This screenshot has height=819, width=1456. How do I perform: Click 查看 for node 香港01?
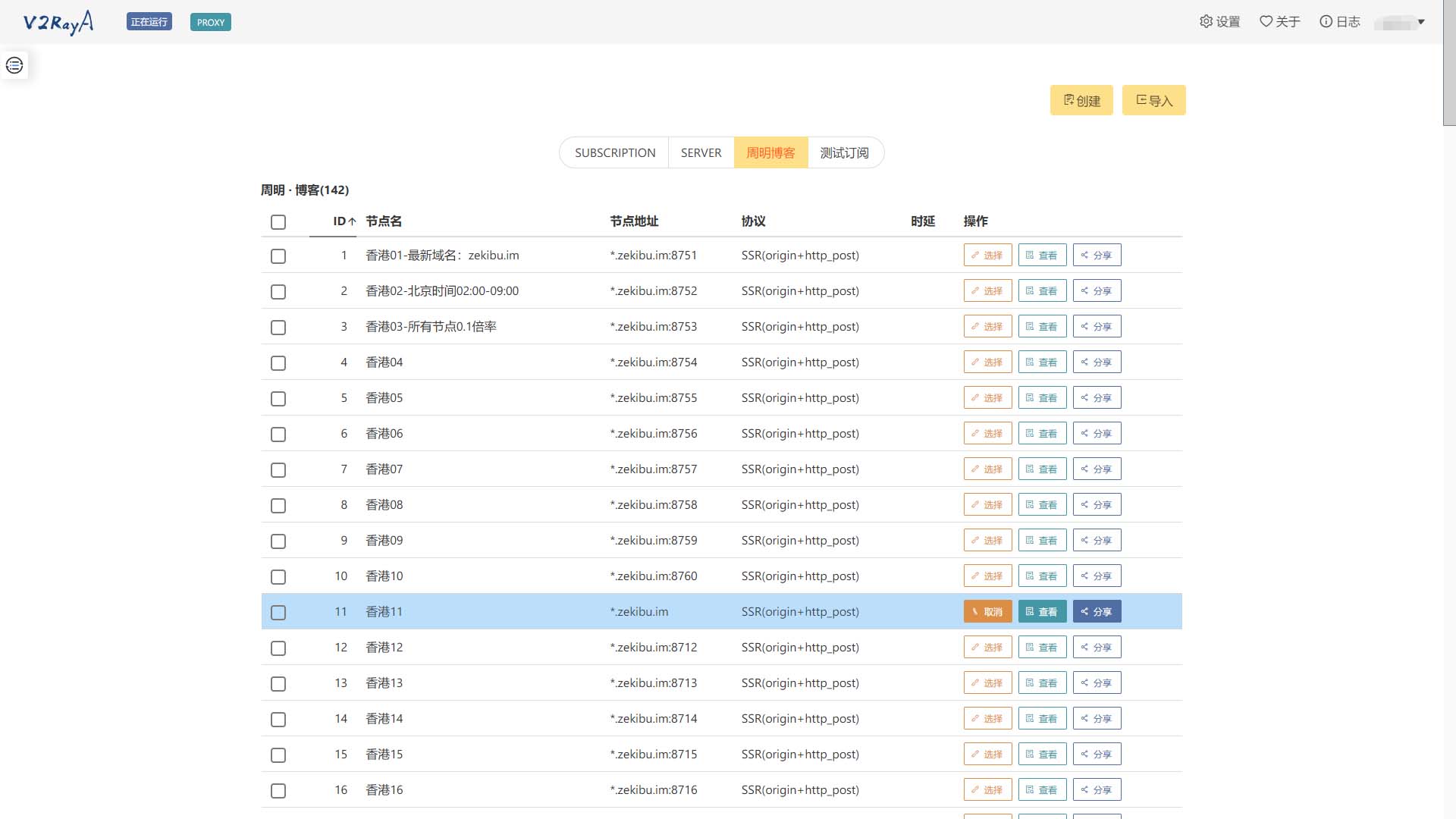[x=1042, y=255]
